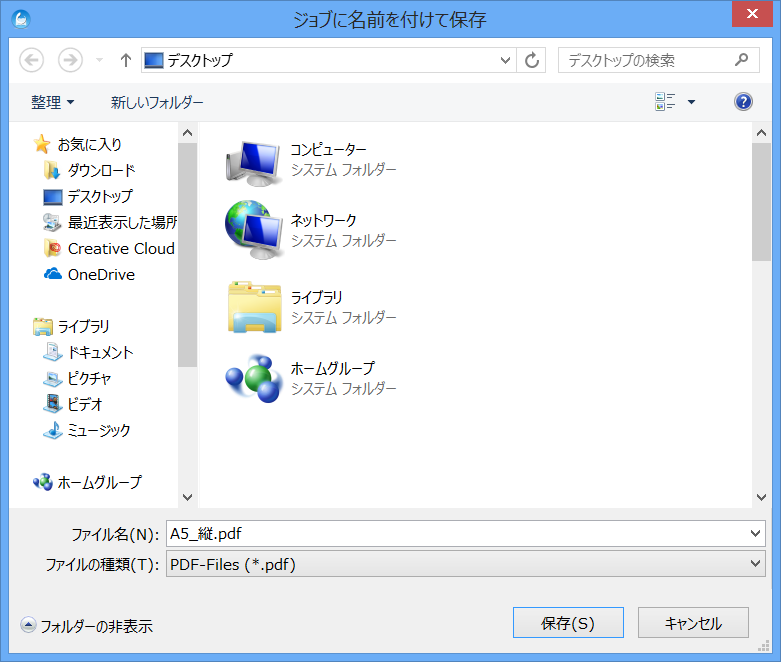Viewport: 781px width, 662px height.
Task: Click 保存(S) to save the file
Action: tap(568, 623)
